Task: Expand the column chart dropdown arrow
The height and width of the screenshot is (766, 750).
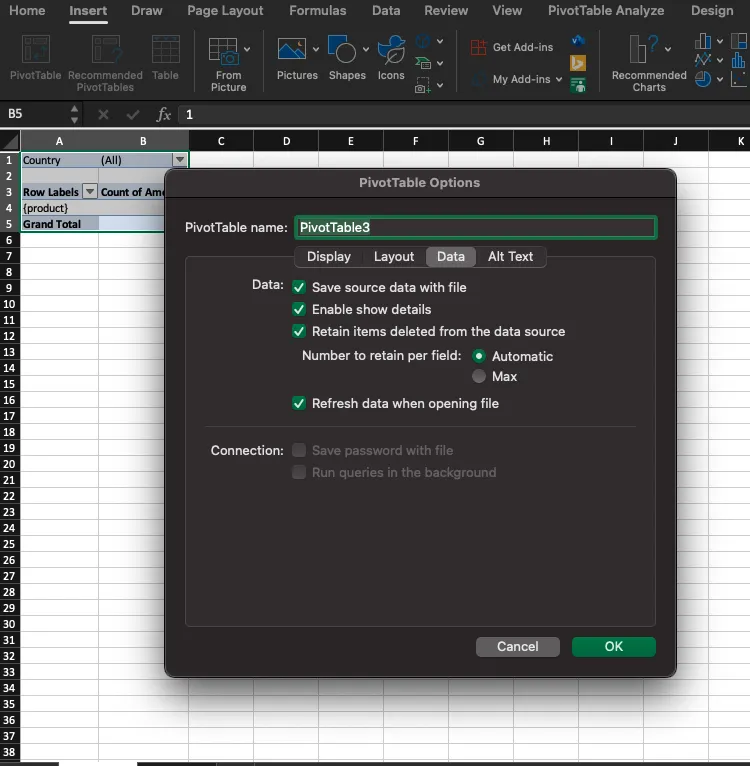Action: point(720,42)
